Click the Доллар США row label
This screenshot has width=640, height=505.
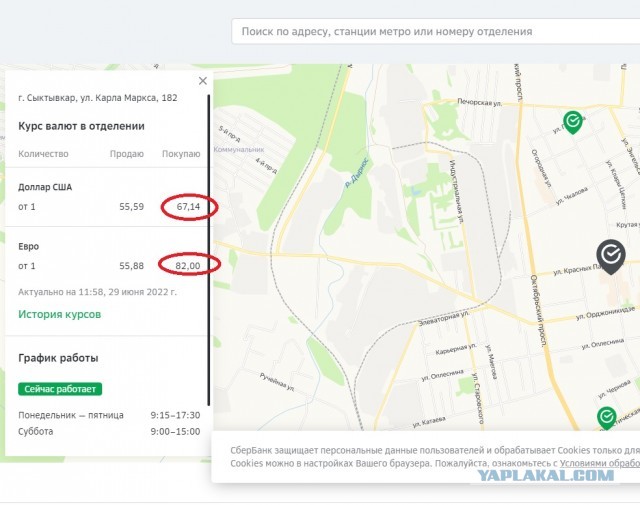tap(45, 187)
